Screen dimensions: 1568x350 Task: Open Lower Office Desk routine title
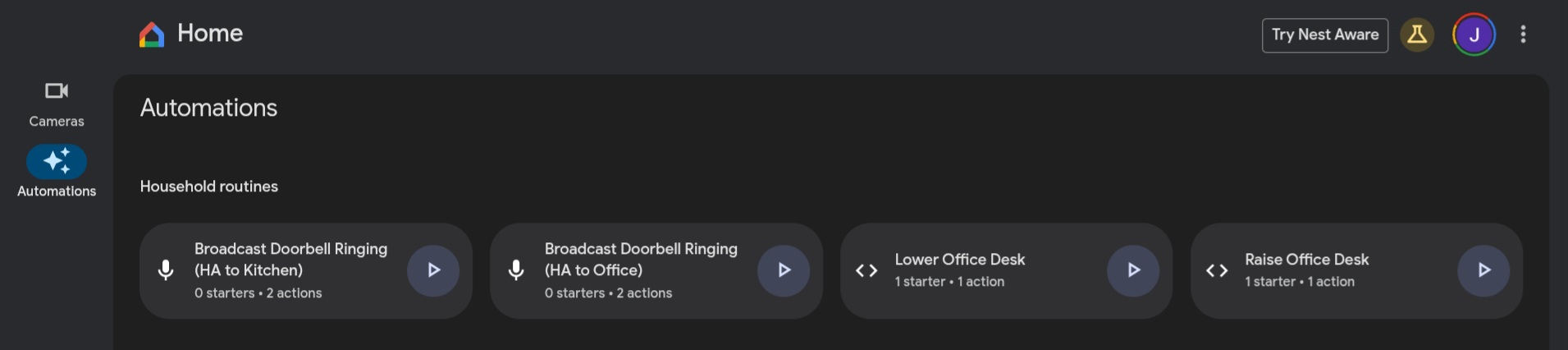pos(960,260)
